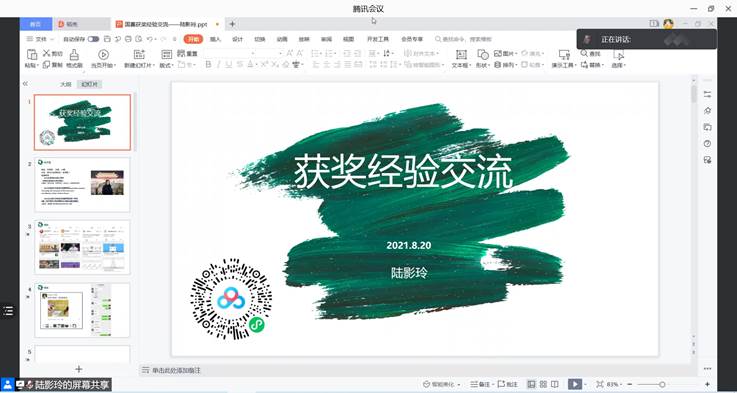Open the reading view book icon
The height and width of the screenshot is (393, 737).
(555, 384)
